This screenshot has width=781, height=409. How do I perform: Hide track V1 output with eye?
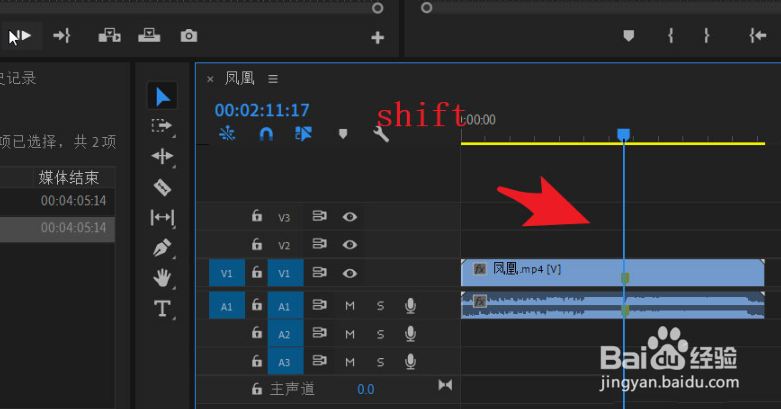[x=350, y=273]
